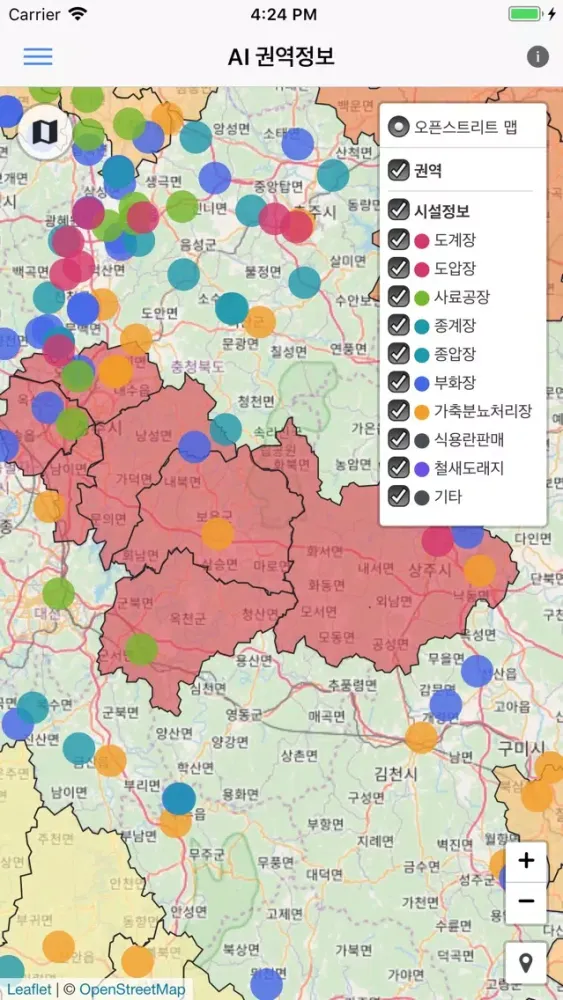This screenshot has height=1000, width=563.
Task: Select the blue marker near 감문면
Action: [x=446, y=705]
